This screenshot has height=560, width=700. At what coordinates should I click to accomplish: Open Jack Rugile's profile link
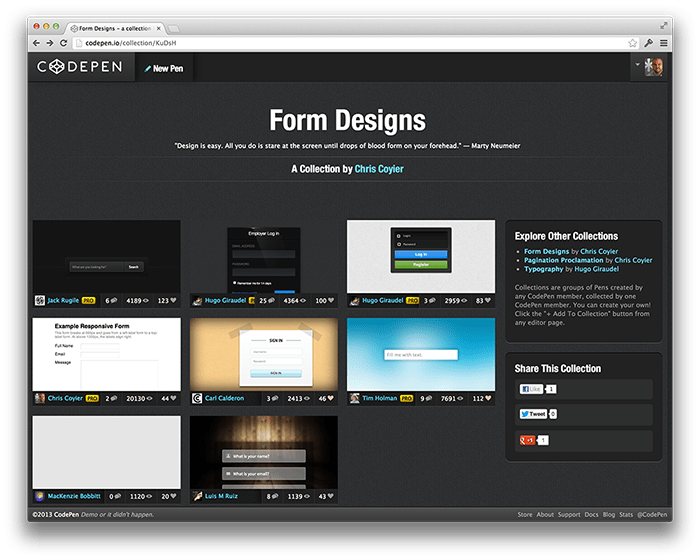(63, 301)
